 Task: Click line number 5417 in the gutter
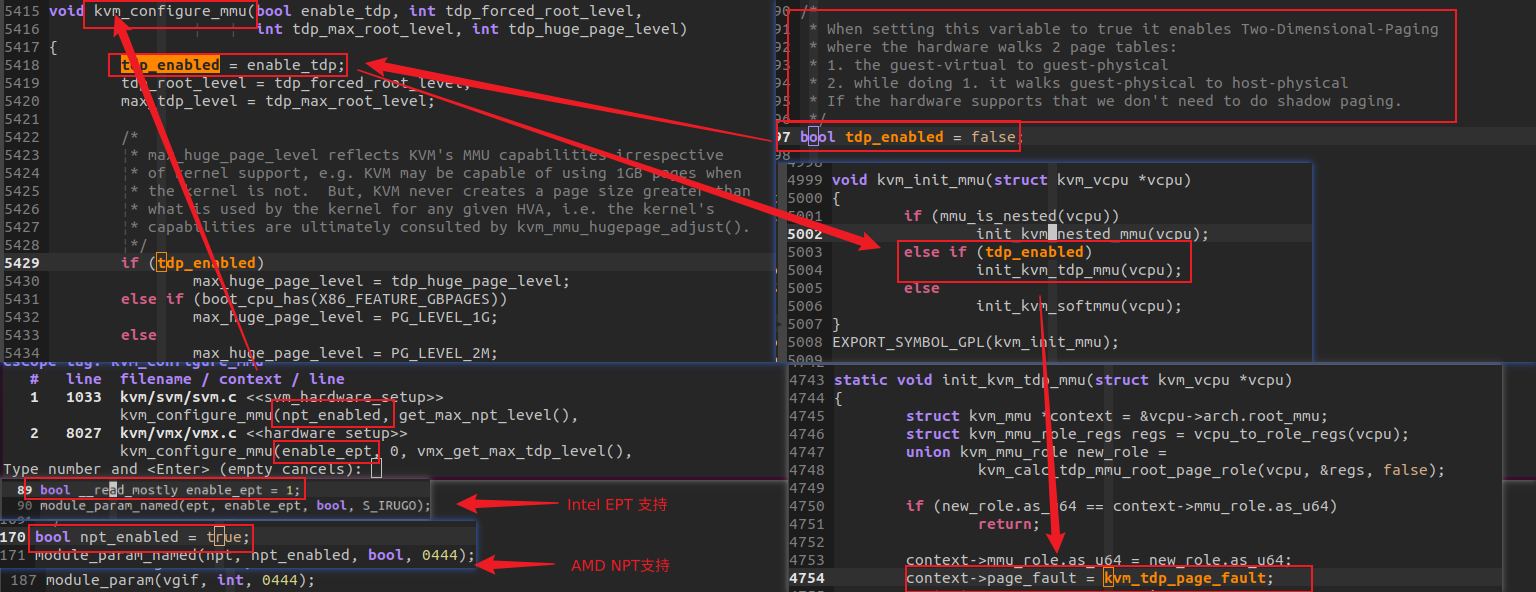(x=22, y=47)
